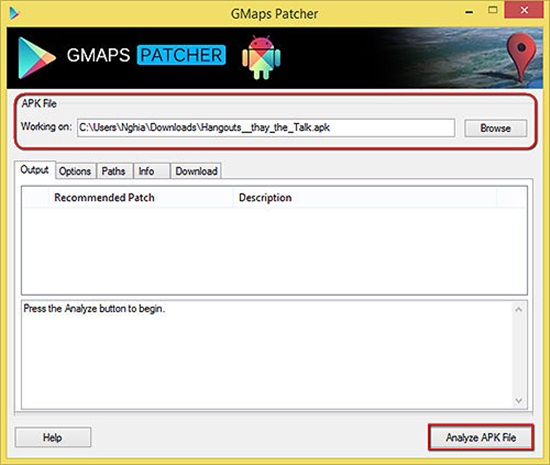Click the blue PATCHER logo badge
This screenshot has height=465, width=550.
coord(181,55)
